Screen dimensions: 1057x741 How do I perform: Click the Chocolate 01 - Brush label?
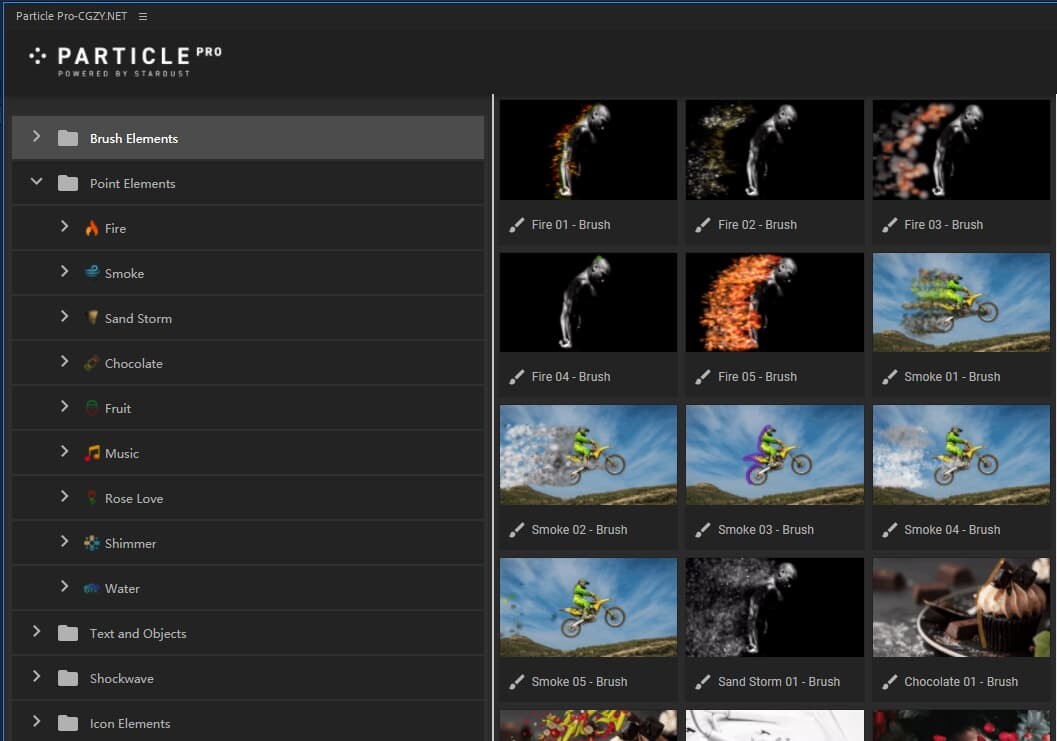click(960, 682)
